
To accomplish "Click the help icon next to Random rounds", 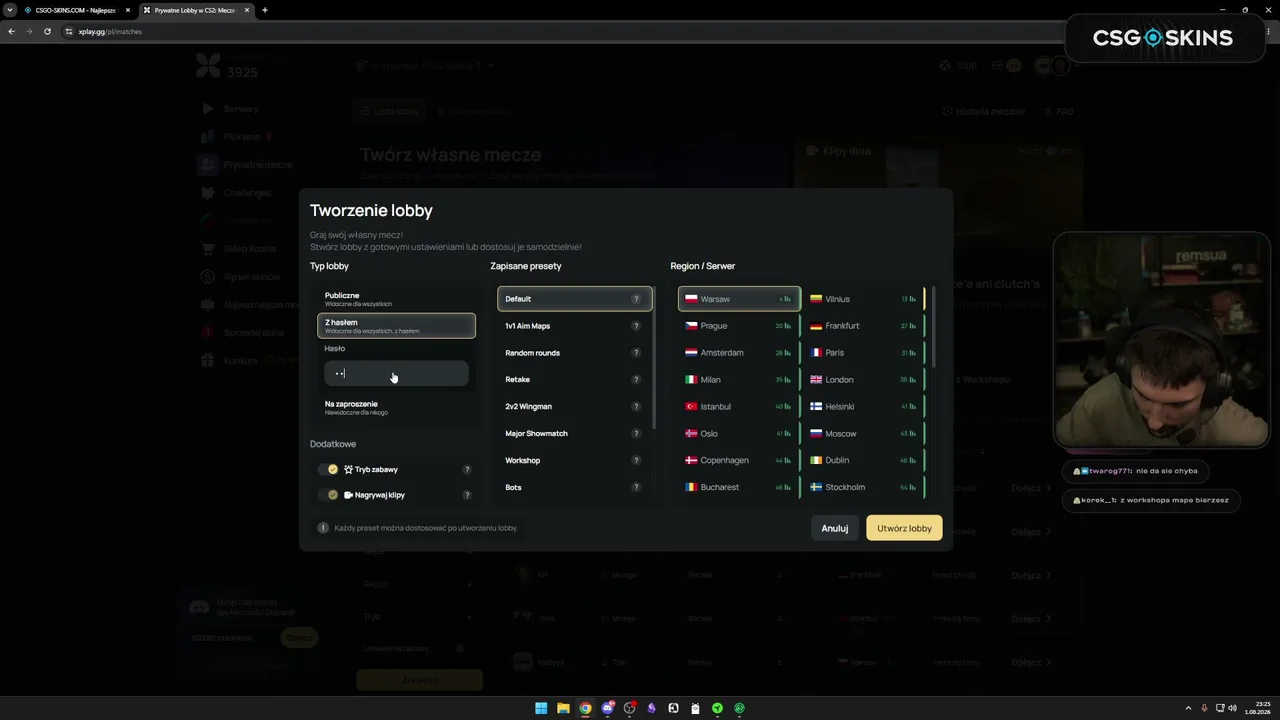I will (x=636, y=353).
